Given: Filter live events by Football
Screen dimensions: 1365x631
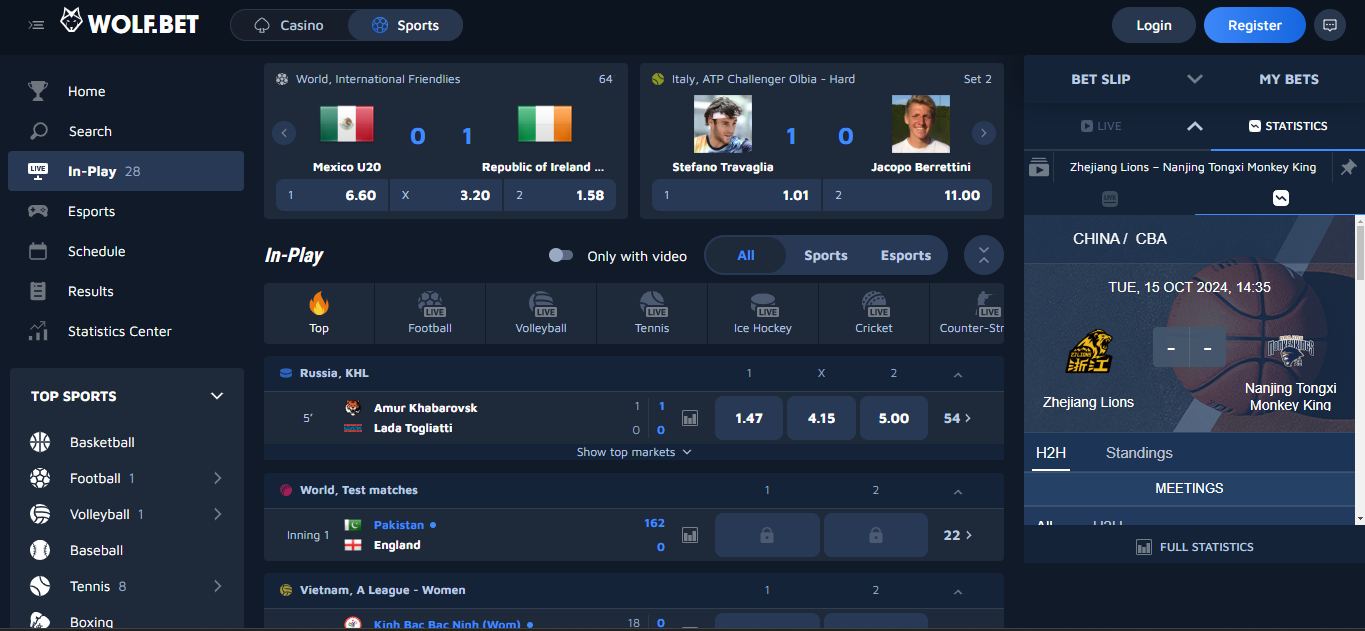Looking at the screenshot, I should [x=430, y=313].
